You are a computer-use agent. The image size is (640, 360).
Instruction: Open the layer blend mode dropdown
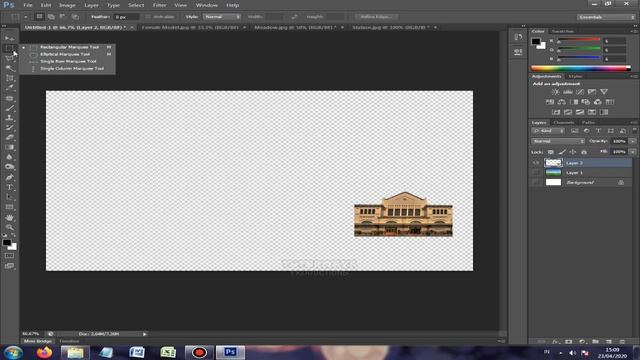point(558,141)
